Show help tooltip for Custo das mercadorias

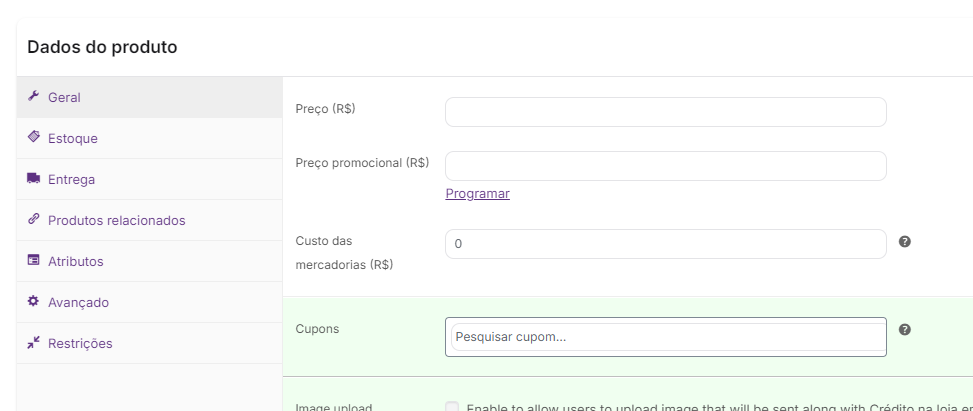point(905,242)
